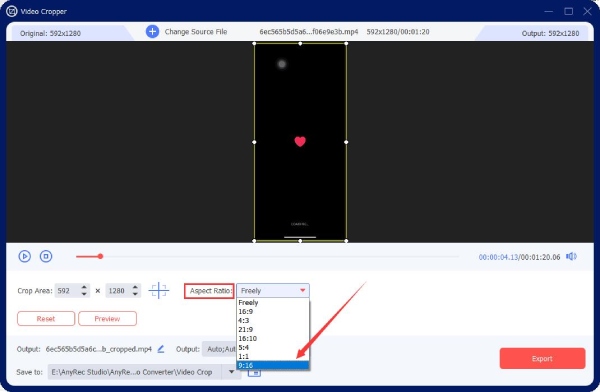This screenshot has height=392, width=600.
Task: Export the cropped video
Action: point(542,358)
